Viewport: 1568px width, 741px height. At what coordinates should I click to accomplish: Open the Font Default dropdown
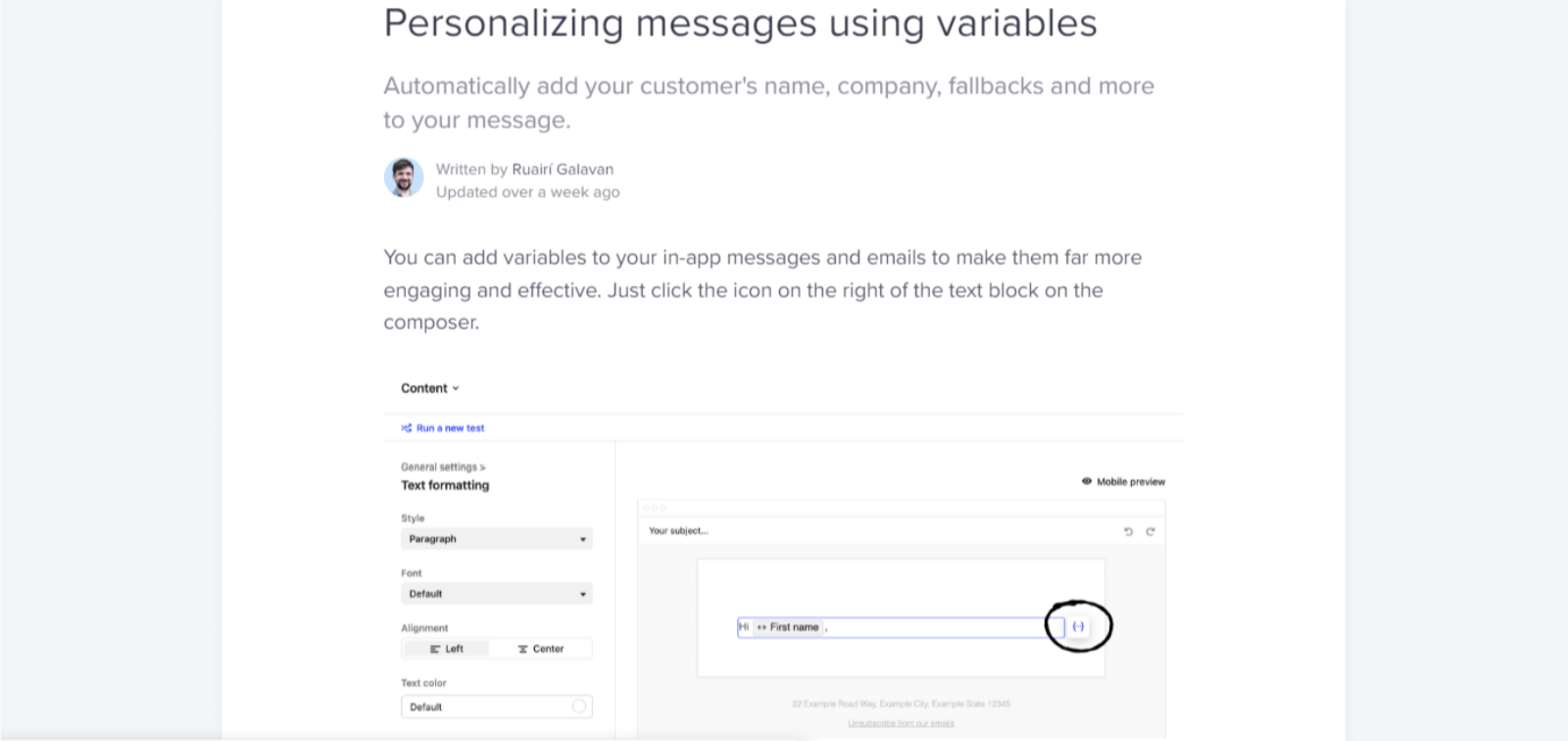coord(497,594)
